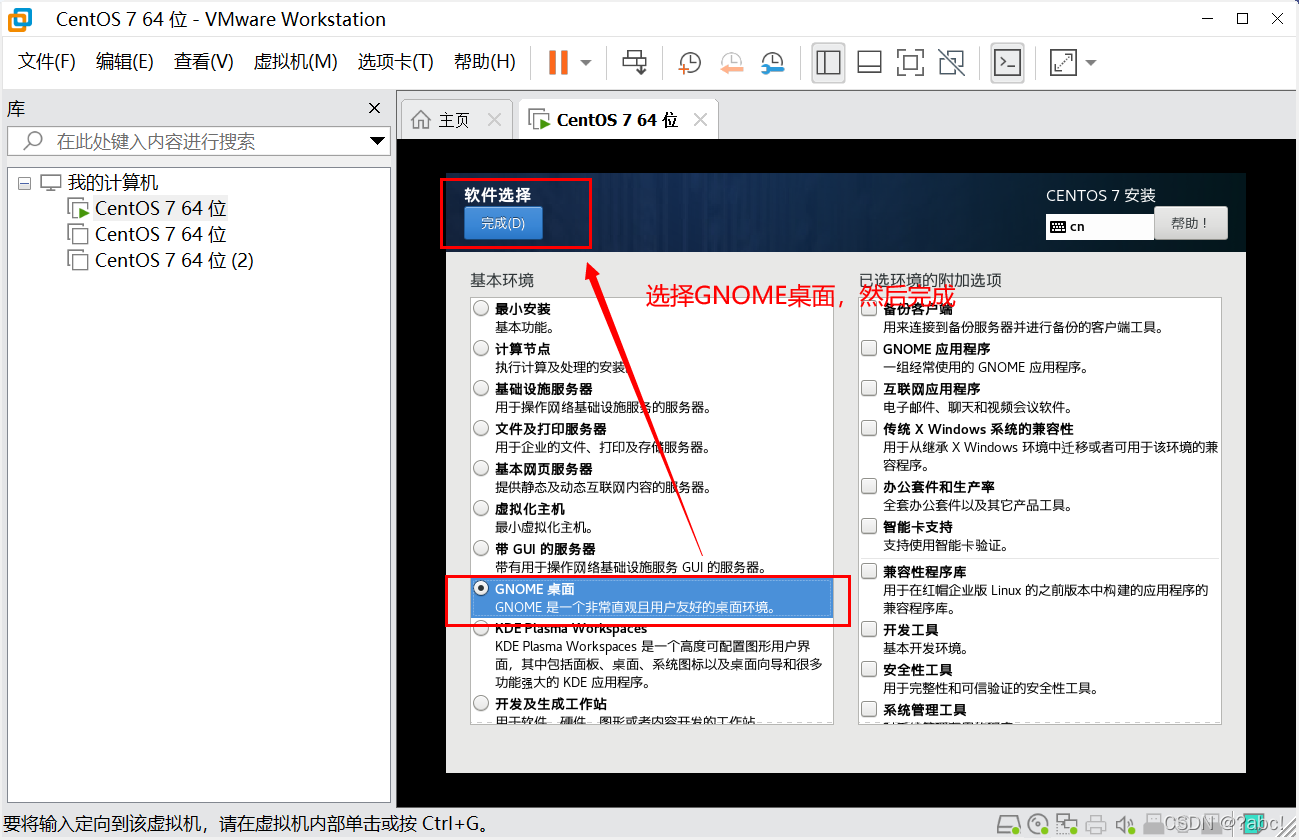Check the 互联网应用程序 add-on checkbox

click(x=869, y=389)
